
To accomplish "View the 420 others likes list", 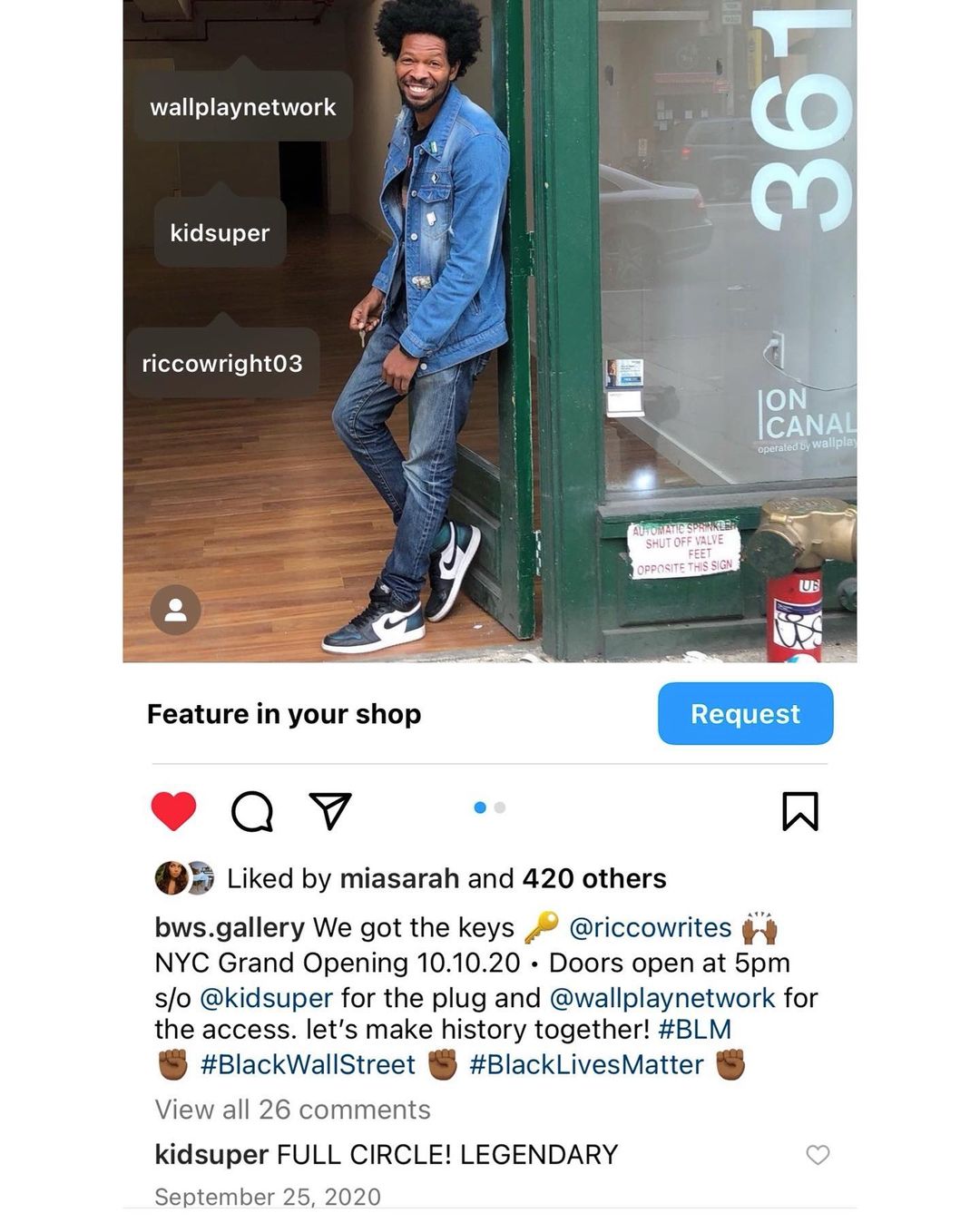I will pyautogui.click(x=594, y=878).
